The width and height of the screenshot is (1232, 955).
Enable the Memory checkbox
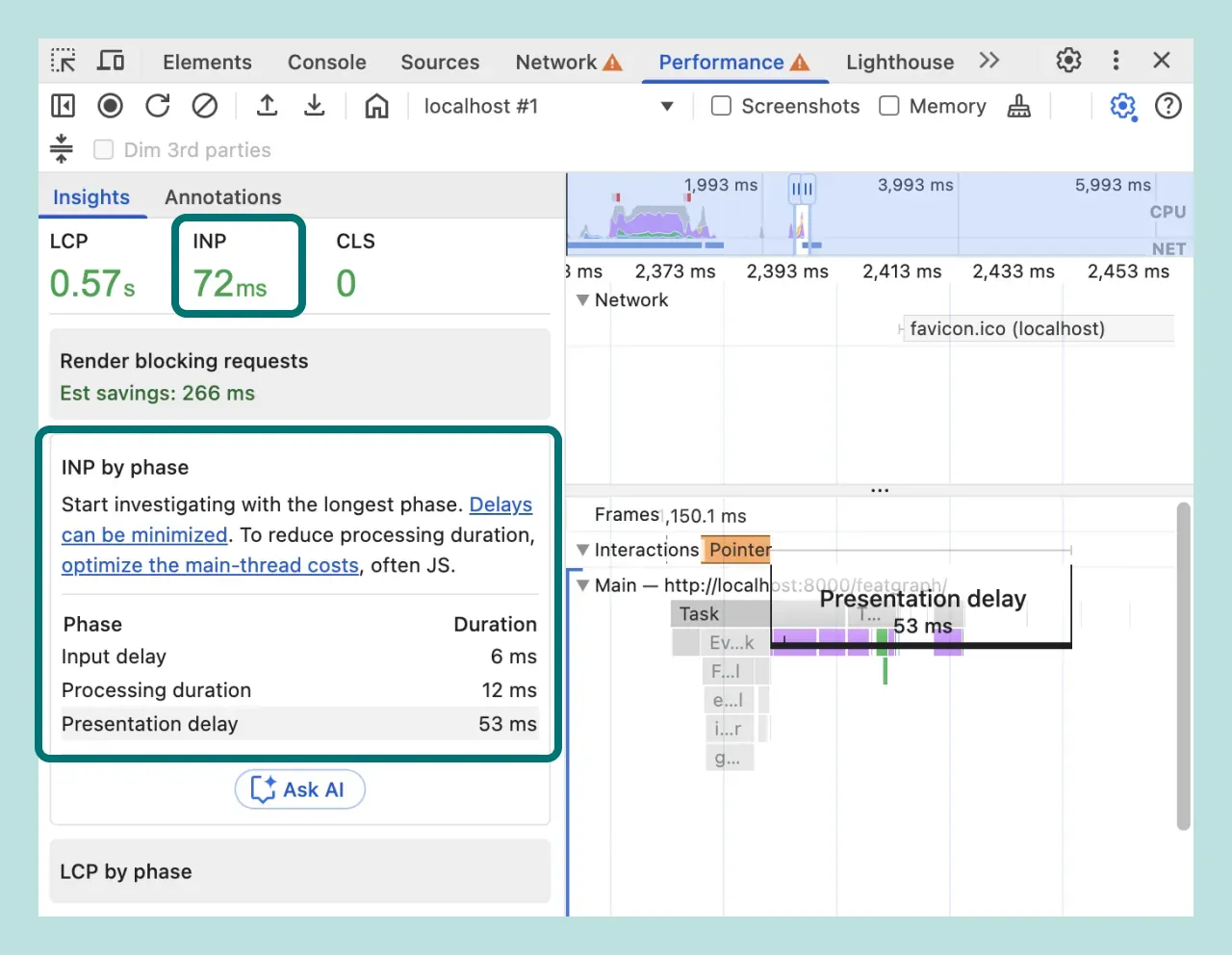coord(888,106)
